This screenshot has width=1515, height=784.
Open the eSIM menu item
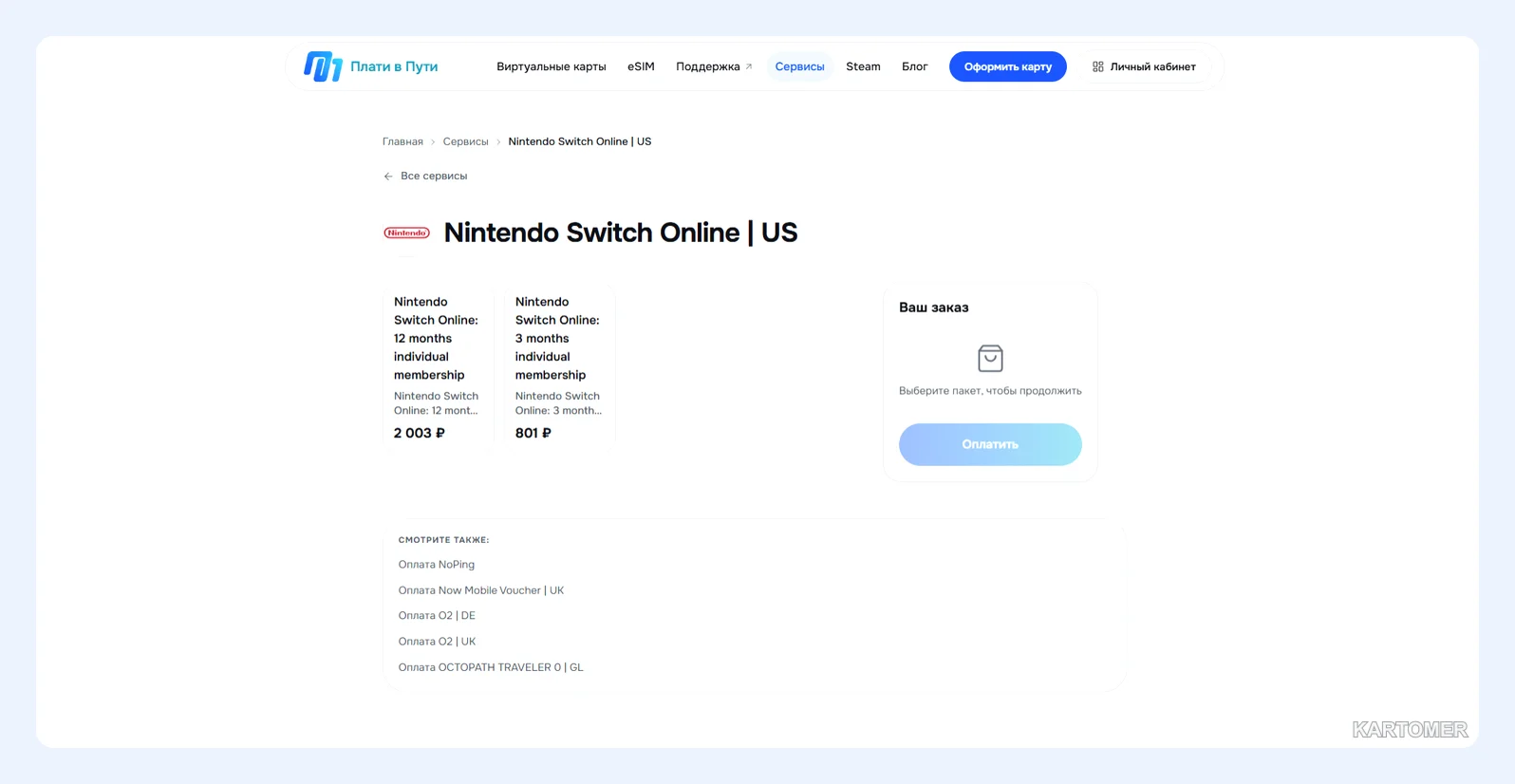click(641, 66)
